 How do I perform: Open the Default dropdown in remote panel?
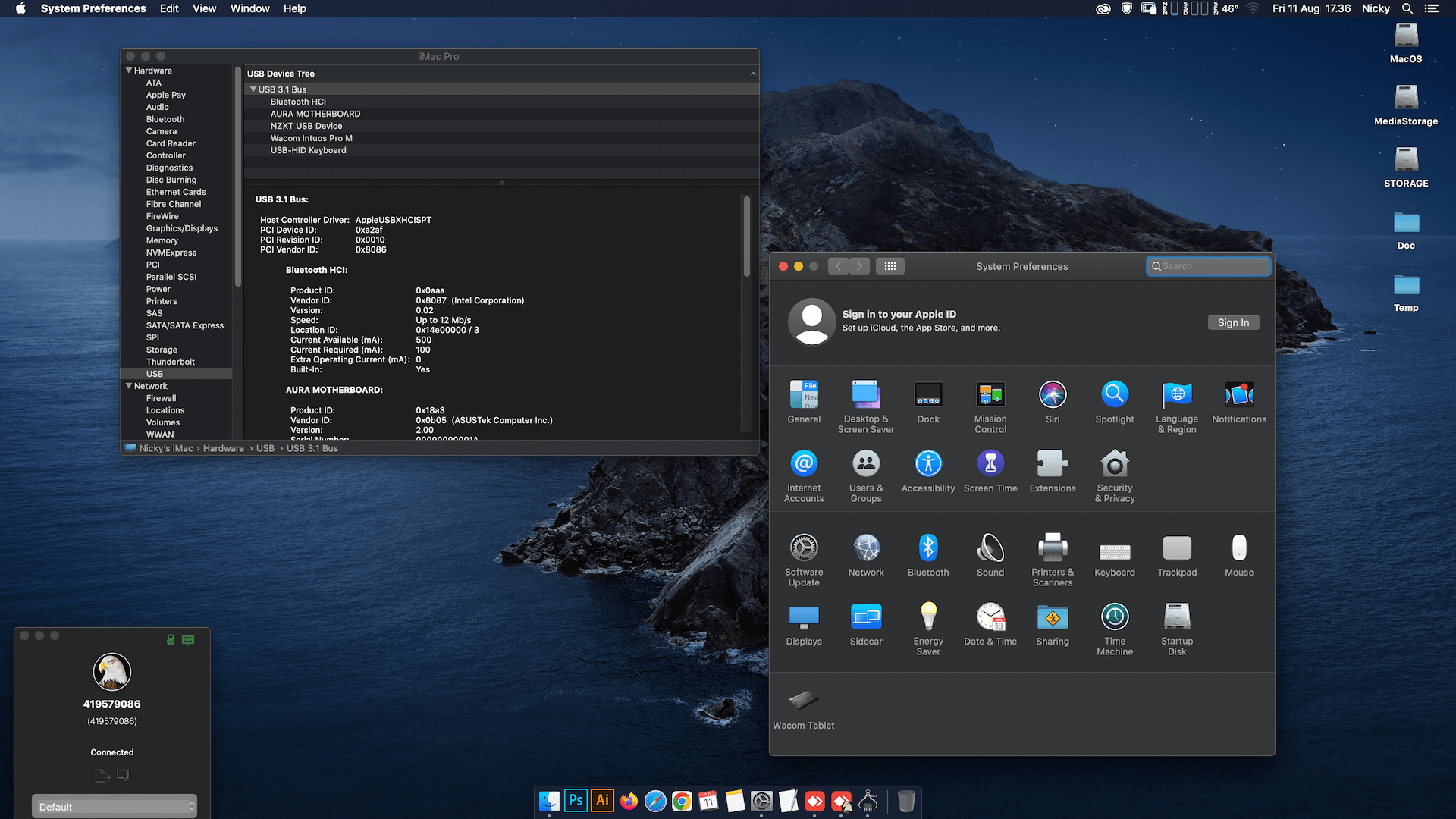click(x=115, y=806)
